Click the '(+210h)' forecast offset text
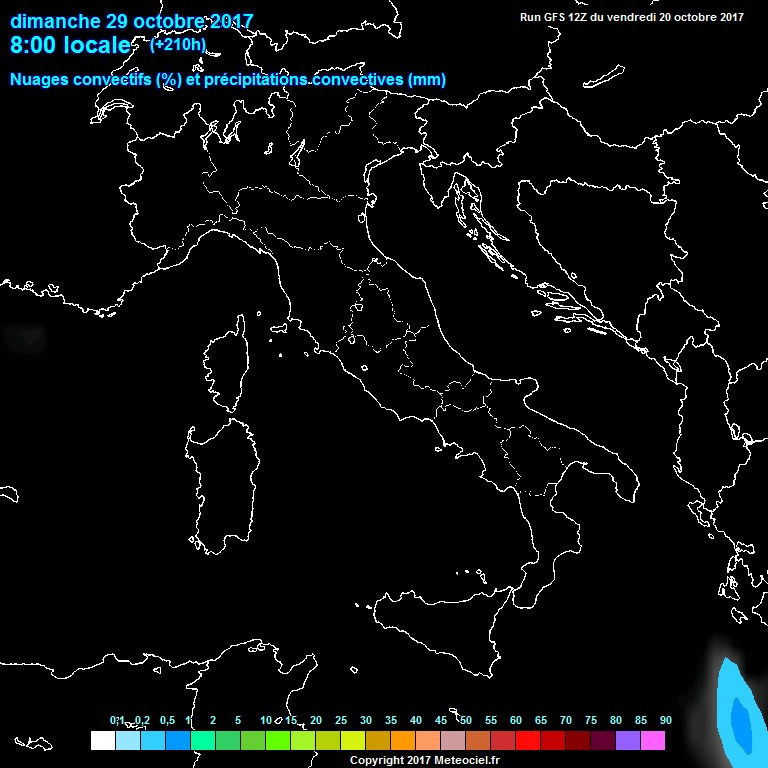 [178, 45]
